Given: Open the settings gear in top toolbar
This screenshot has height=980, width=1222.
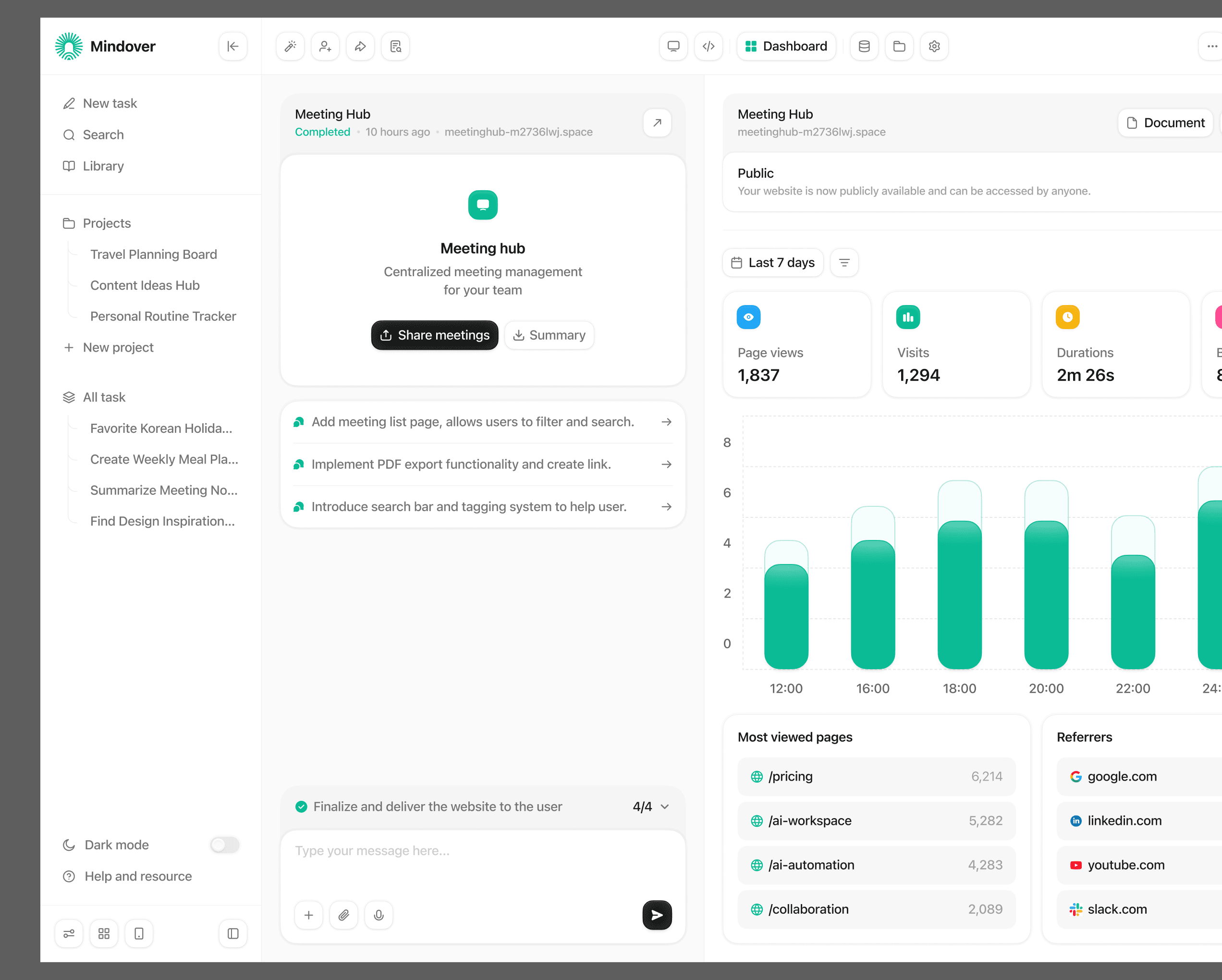Looking at the screenshot, I should tap(935, 47).
